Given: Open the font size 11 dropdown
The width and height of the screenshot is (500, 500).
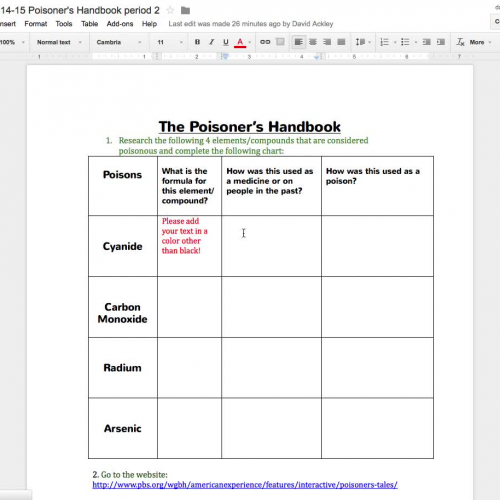Looking at the screenshot, I should 170,42.
